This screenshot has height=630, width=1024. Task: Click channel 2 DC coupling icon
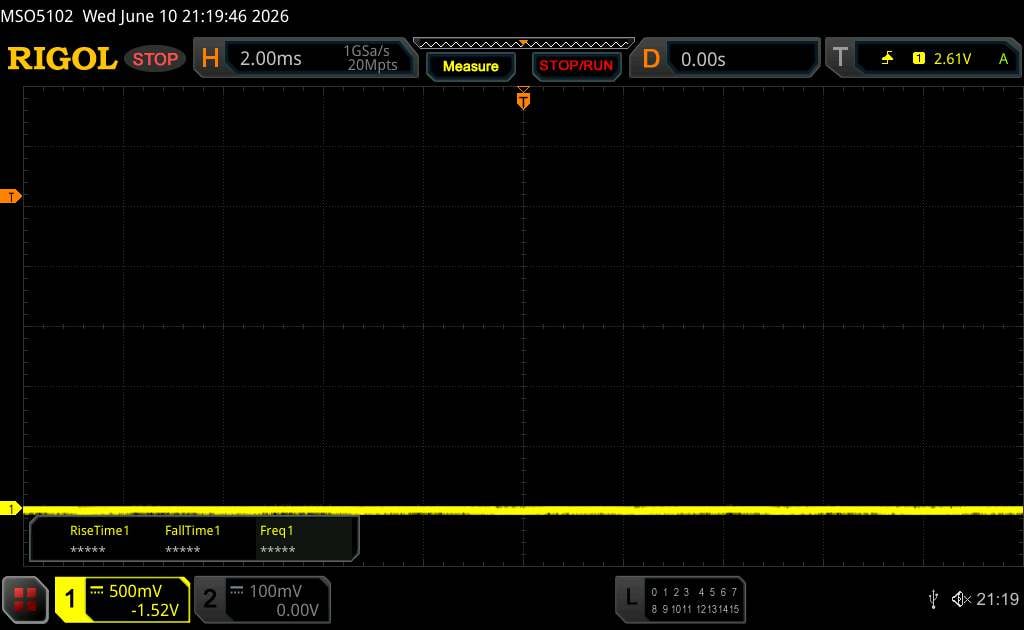237,590
